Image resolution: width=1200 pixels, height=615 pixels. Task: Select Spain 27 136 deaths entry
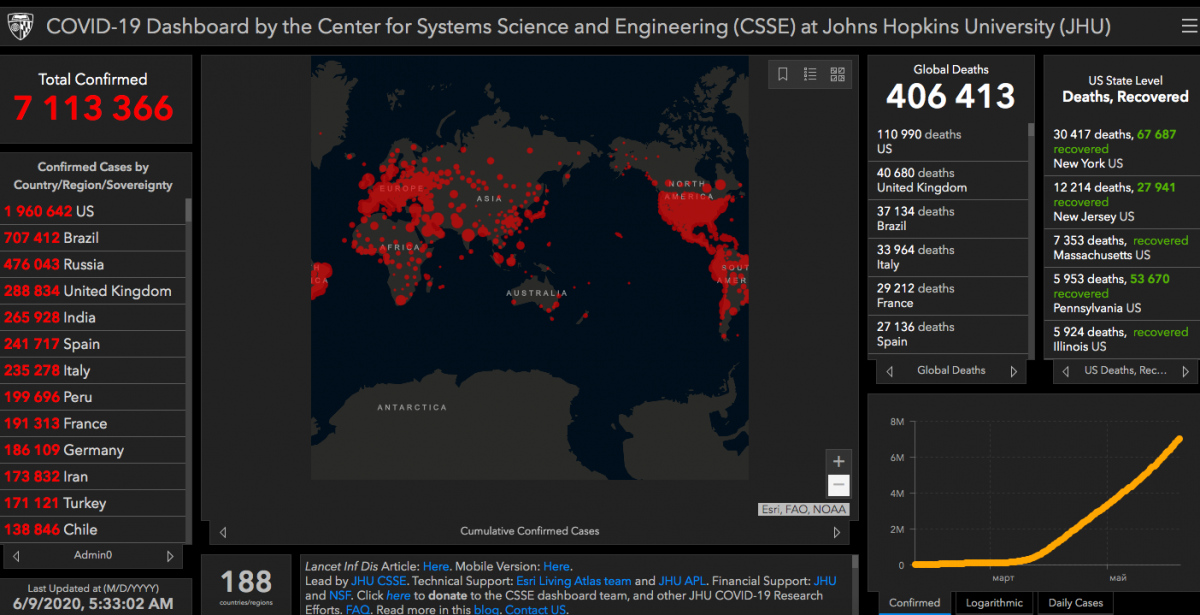[950, 334]
